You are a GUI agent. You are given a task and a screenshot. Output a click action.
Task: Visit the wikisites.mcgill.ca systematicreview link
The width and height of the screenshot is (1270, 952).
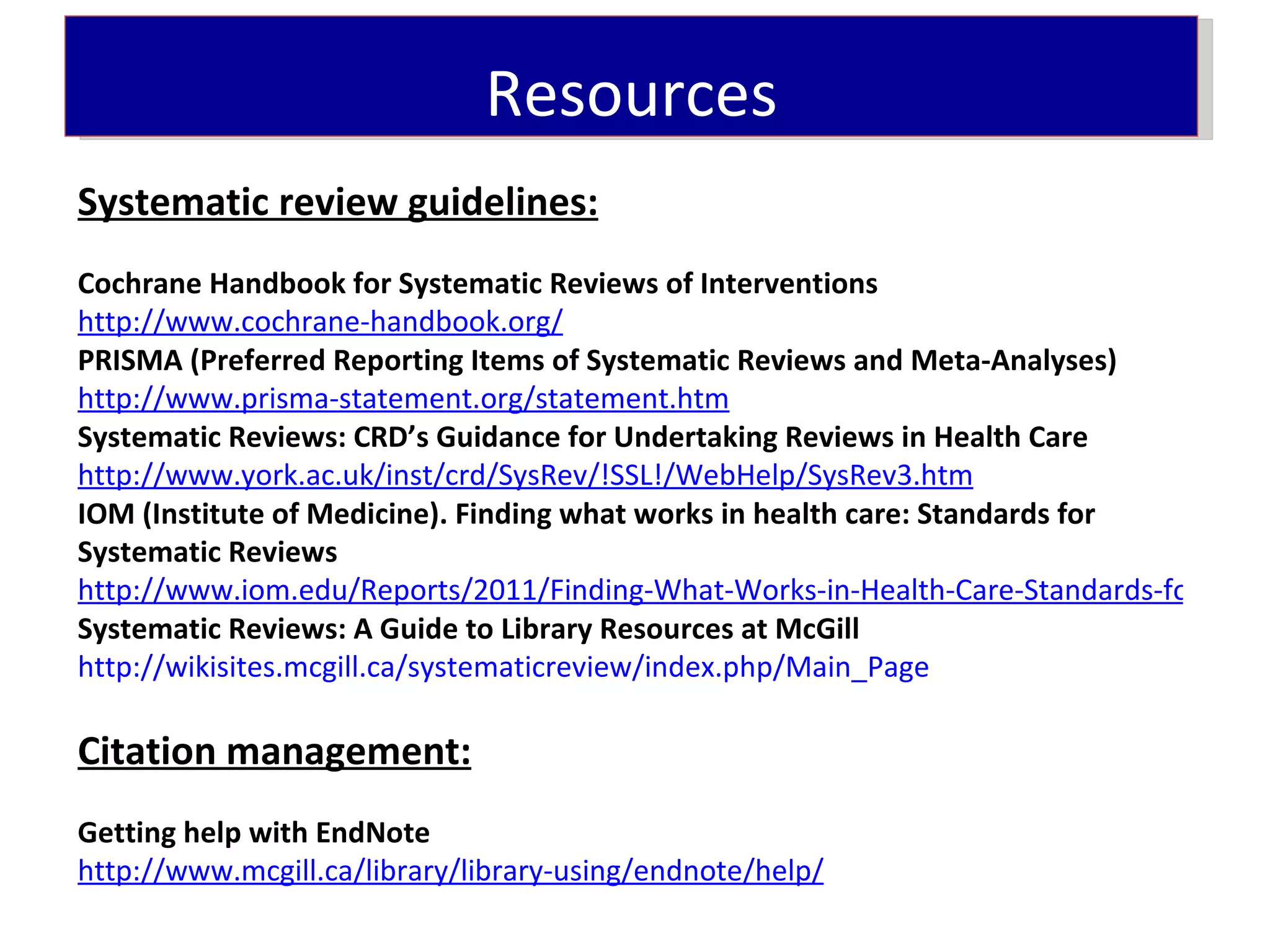503,667
